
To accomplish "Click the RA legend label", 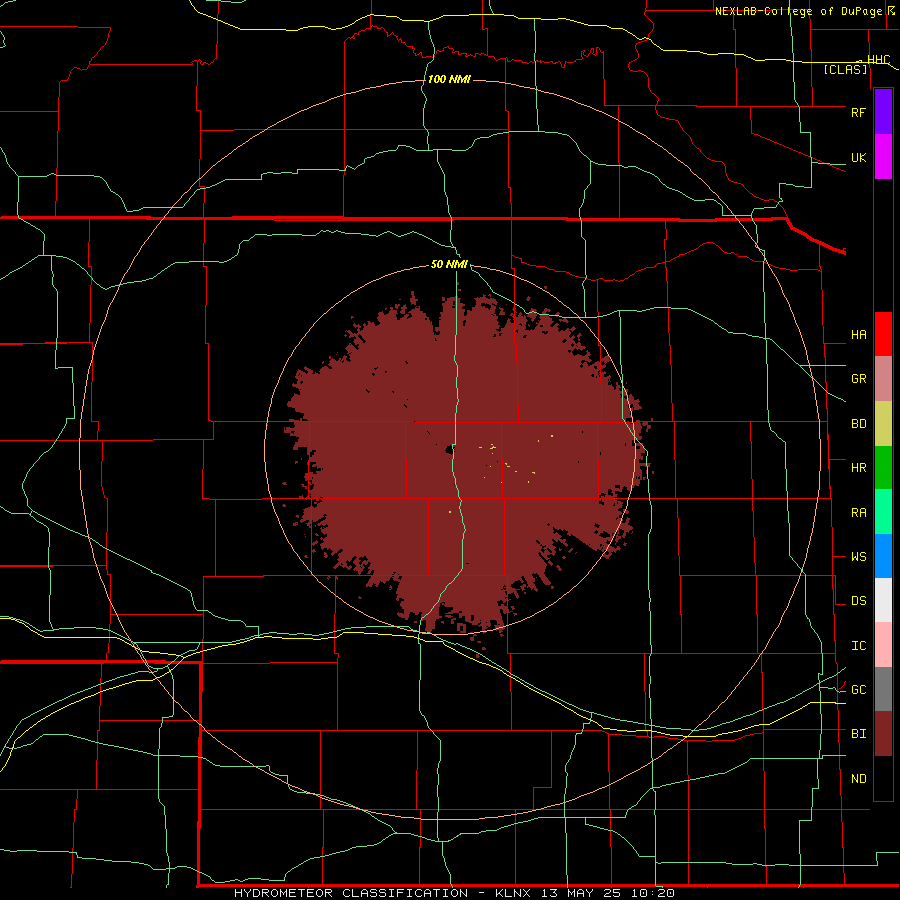I will tap(858, 513).
